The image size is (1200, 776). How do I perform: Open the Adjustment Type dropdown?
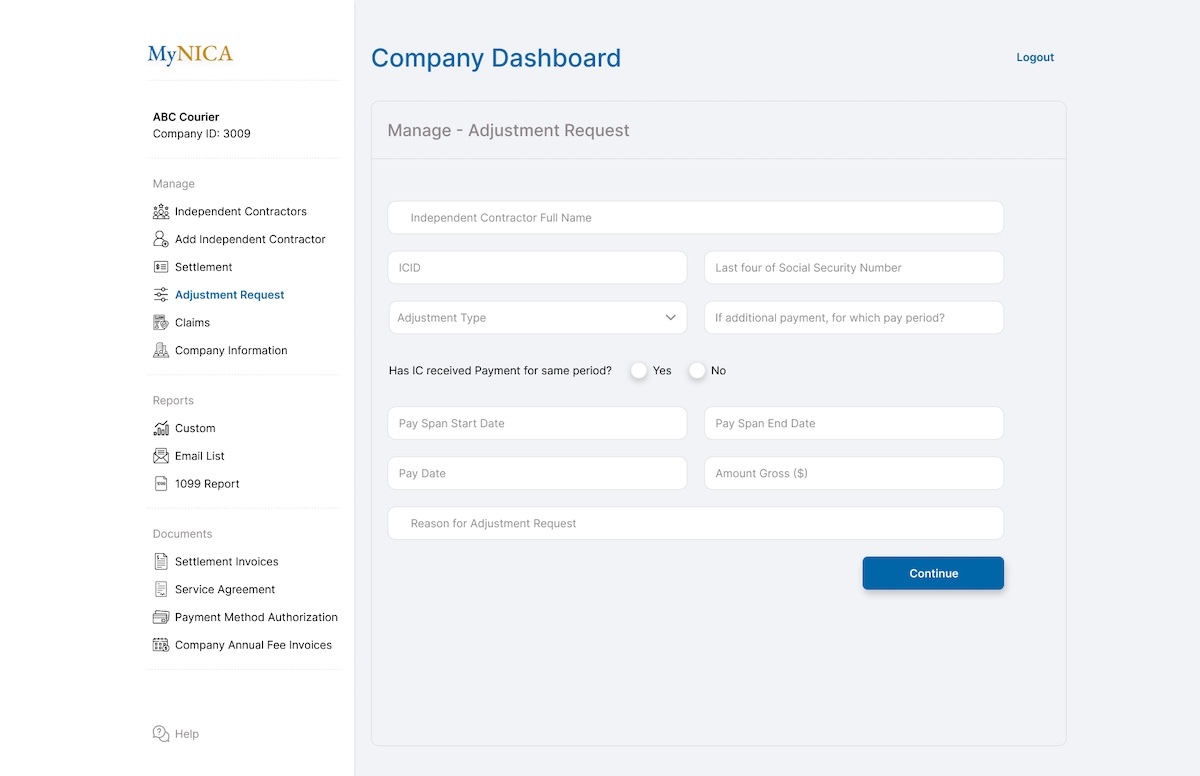[537, 317]
